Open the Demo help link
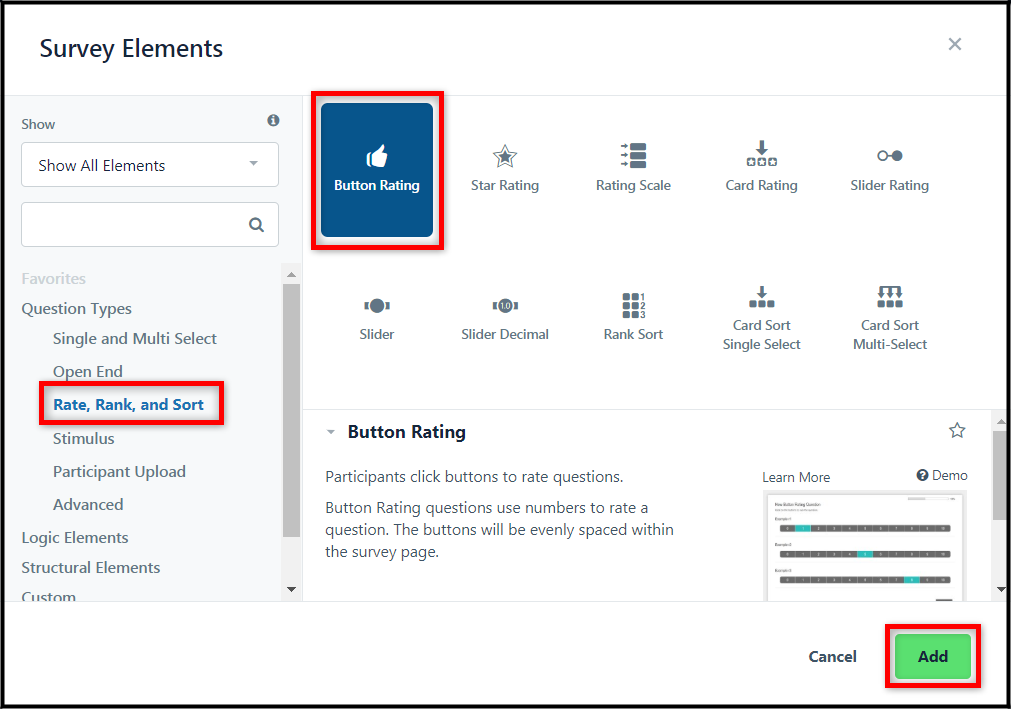Image resolution: width=1011 pixels, height=709 pixels. tap(942, 475)
